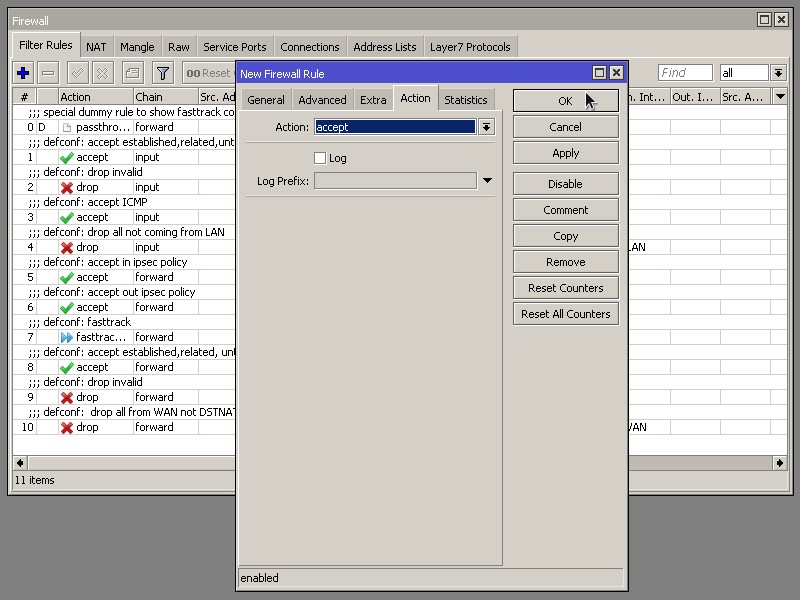The width and height of the screenshot is (800, 600).
Task: Click the Reset All Counters button
Action: point(566,314)
